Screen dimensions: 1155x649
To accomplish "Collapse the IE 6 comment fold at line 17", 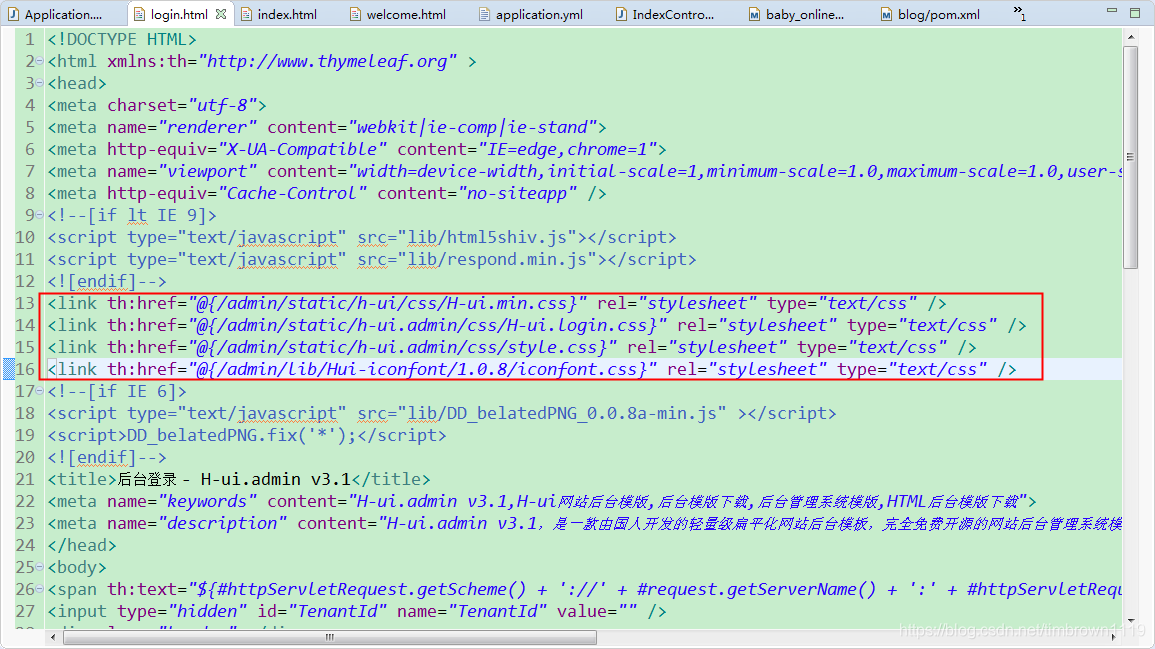I will [x=40, y=391].
